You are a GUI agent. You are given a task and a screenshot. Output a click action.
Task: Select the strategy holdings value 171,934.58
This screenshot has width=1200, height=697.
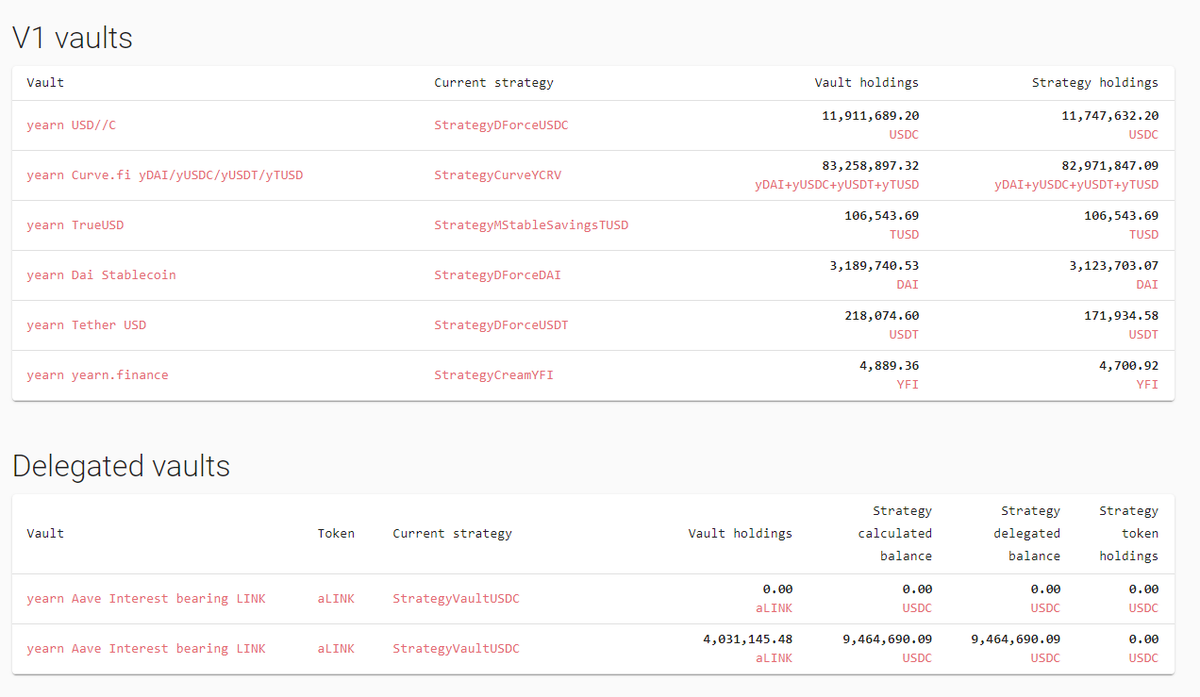pyautogui.click(x=1121, y=316)
